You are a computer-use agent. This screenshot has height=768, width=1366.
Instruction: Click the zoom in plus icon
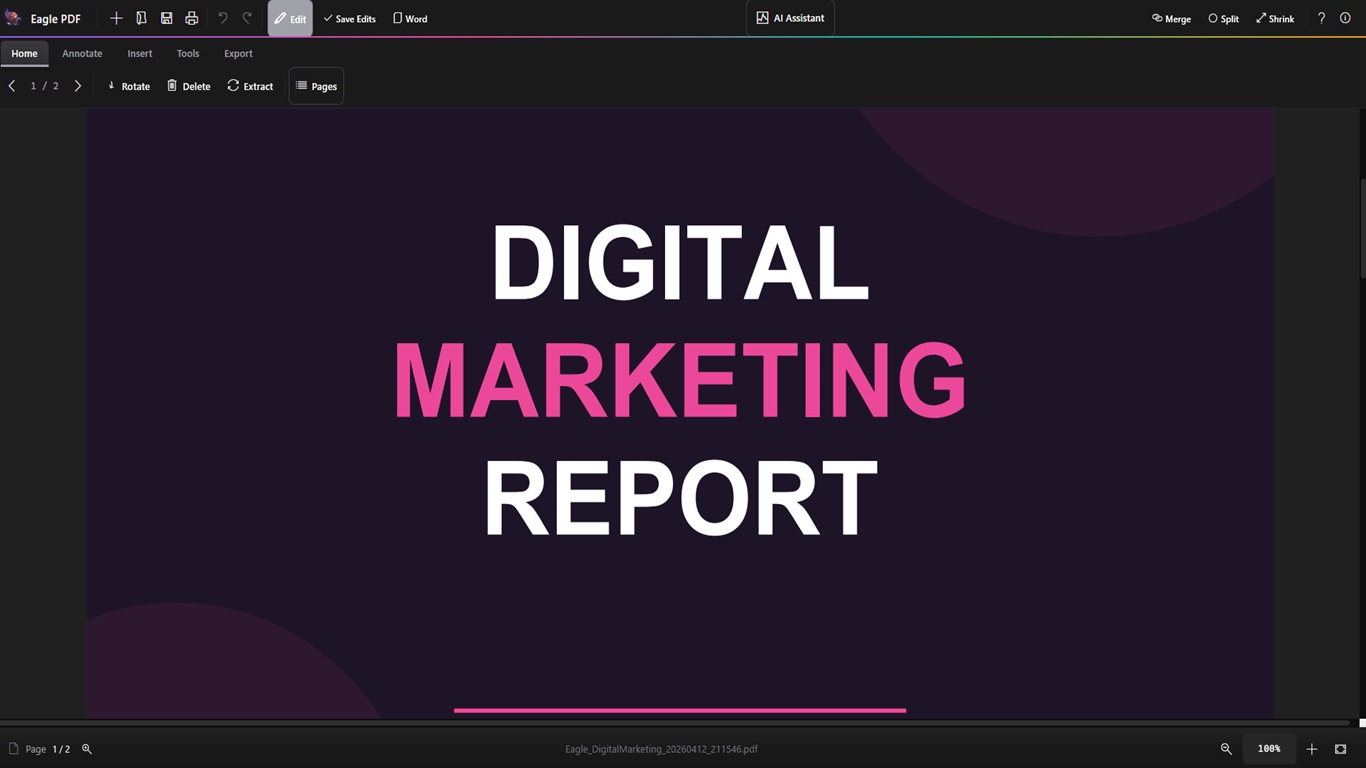1312,749
